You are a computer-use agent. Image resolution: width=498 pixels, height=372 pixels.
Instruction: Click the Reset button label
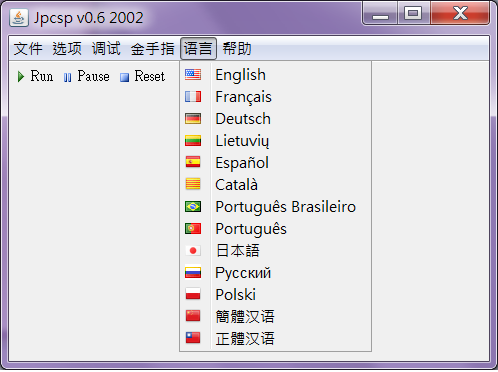coord(150,76)
